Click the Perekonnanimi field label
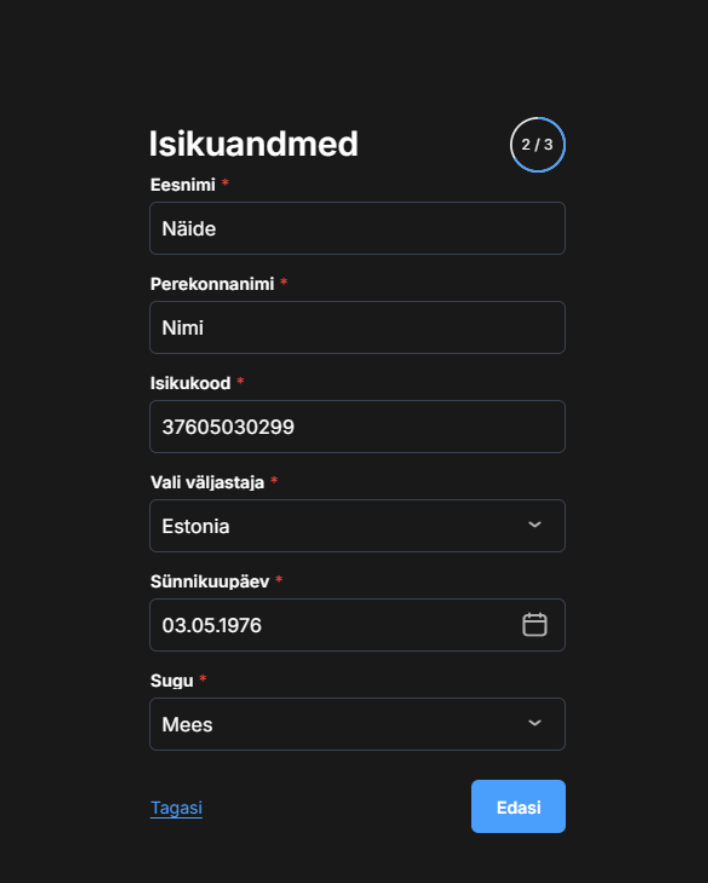 [212, 284]
